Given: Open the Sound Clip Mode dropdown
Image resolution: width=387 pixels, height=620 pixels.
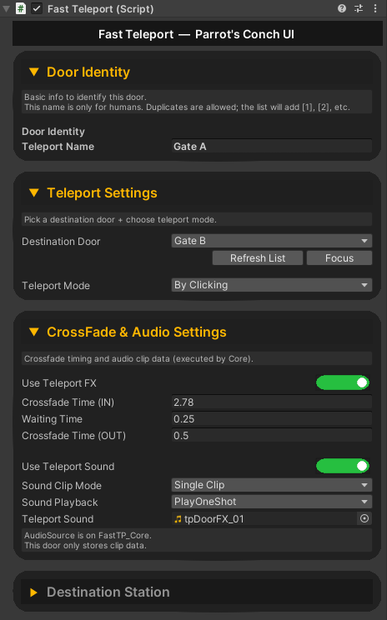Looking at the screenshot, I should [x=272, y=485].
